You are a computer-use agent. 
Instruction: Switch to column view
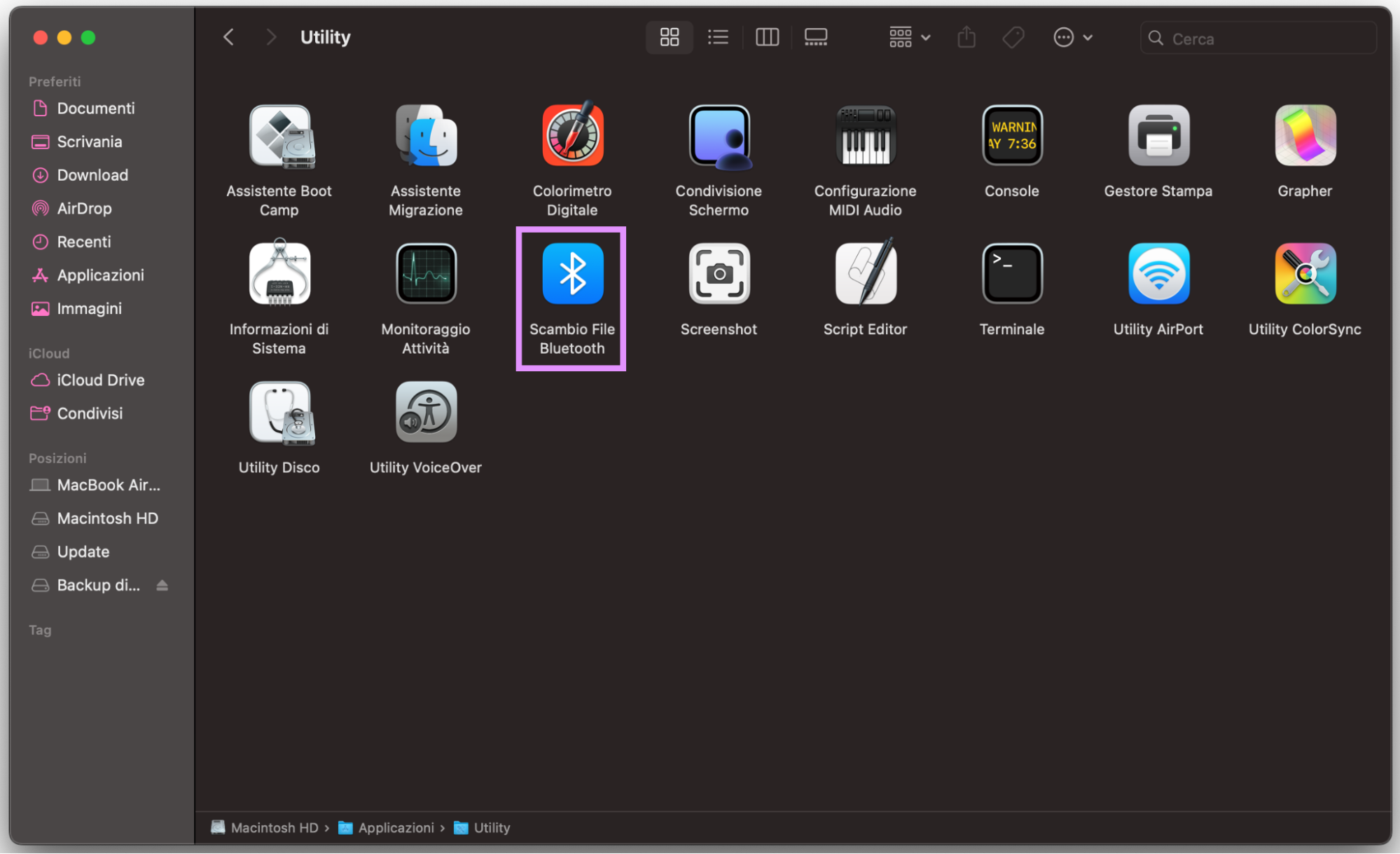tap(767, 36)
